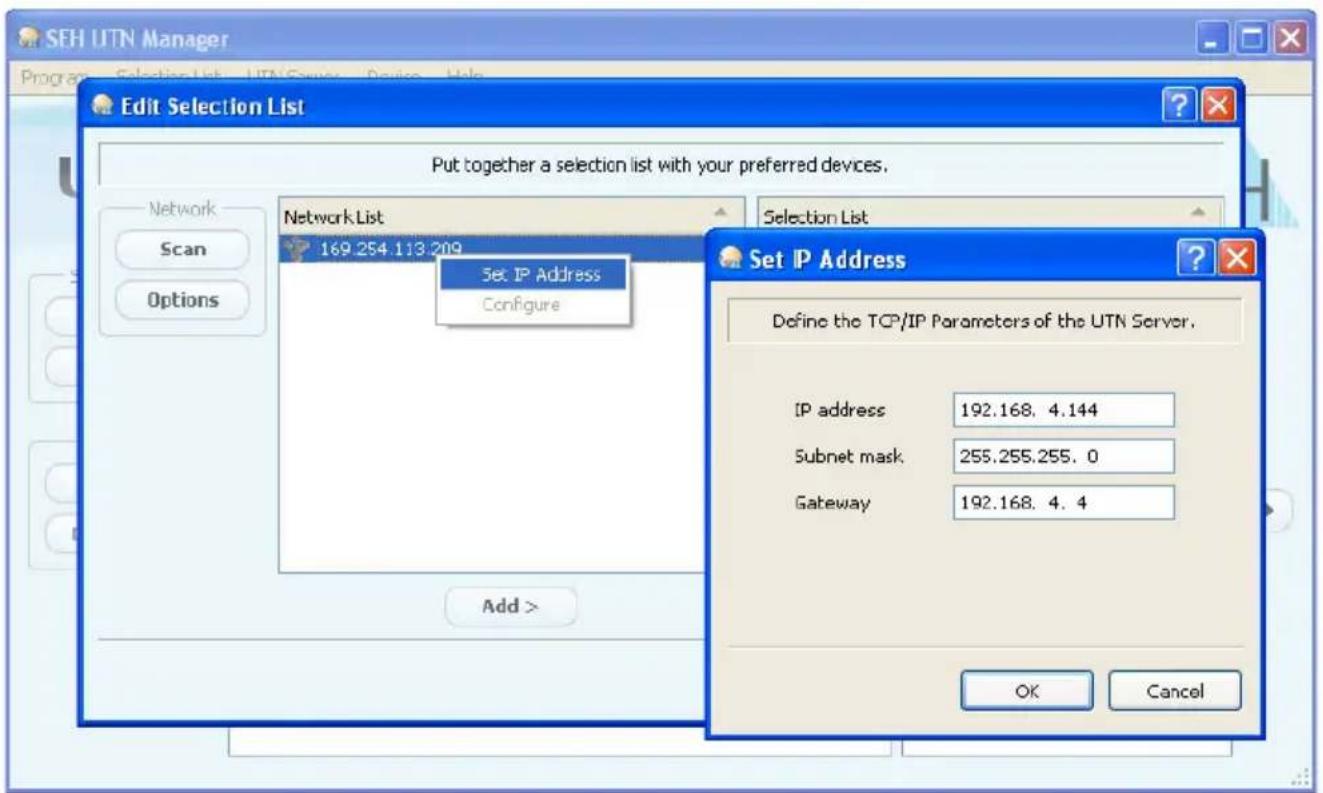Select the greyed Configure context menu entry

[x=533, y=305]
